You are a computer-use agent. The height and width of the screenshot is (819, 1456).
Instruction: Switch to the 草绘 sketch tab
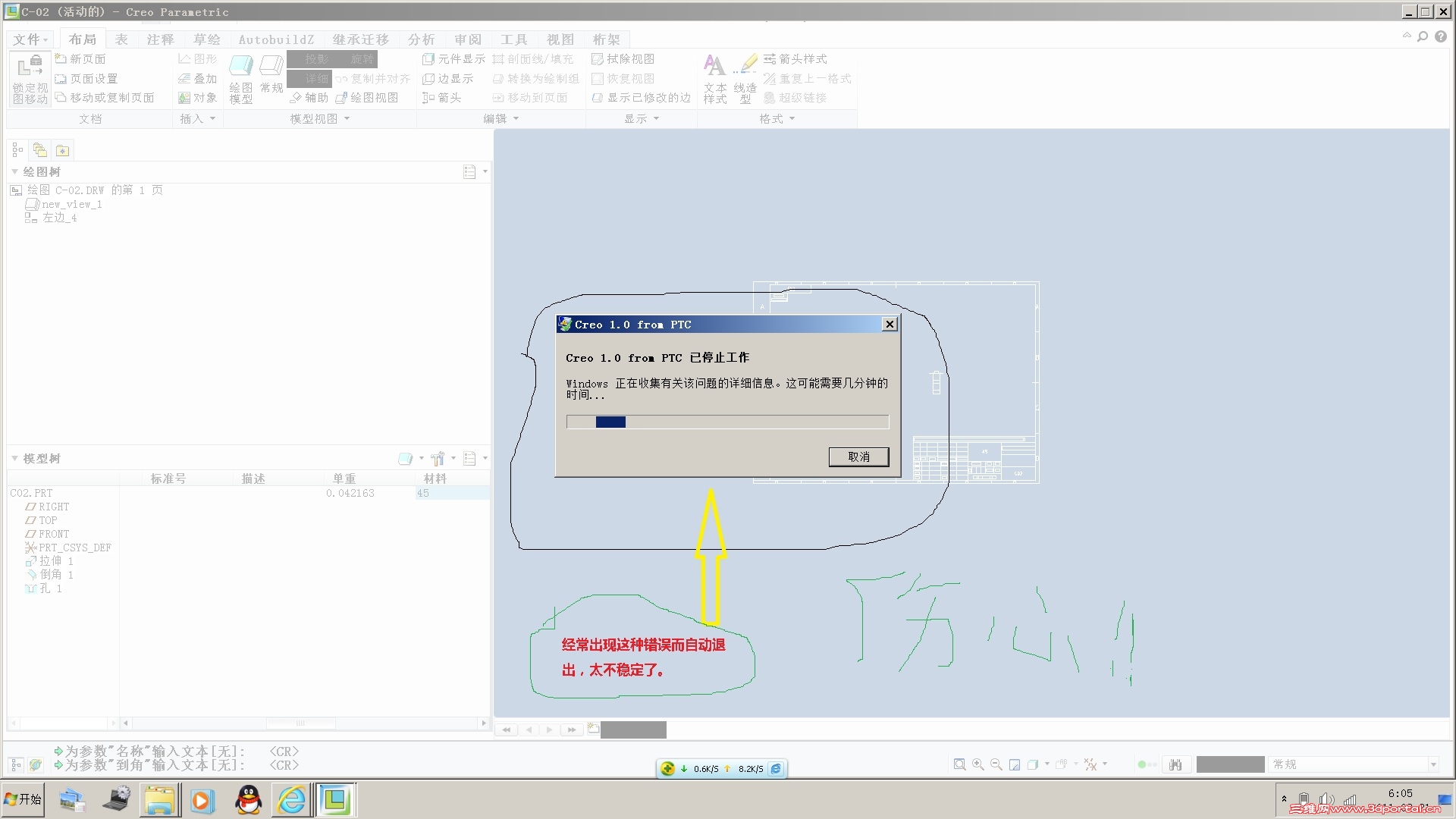tap(206, 39)
